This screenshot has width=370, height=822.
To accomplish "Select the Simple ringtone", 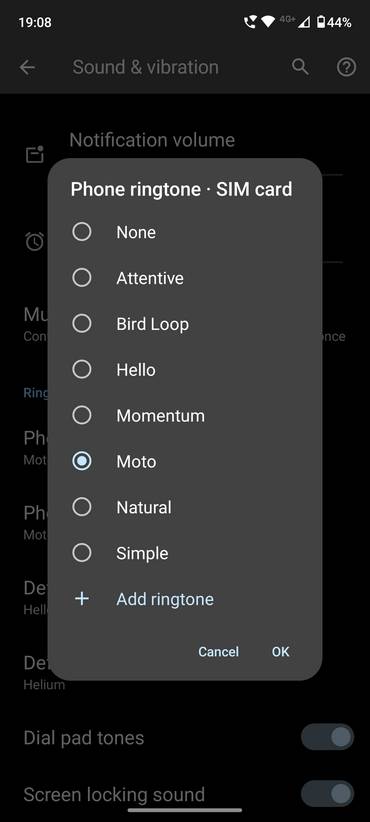I will (x=184, y=553).
